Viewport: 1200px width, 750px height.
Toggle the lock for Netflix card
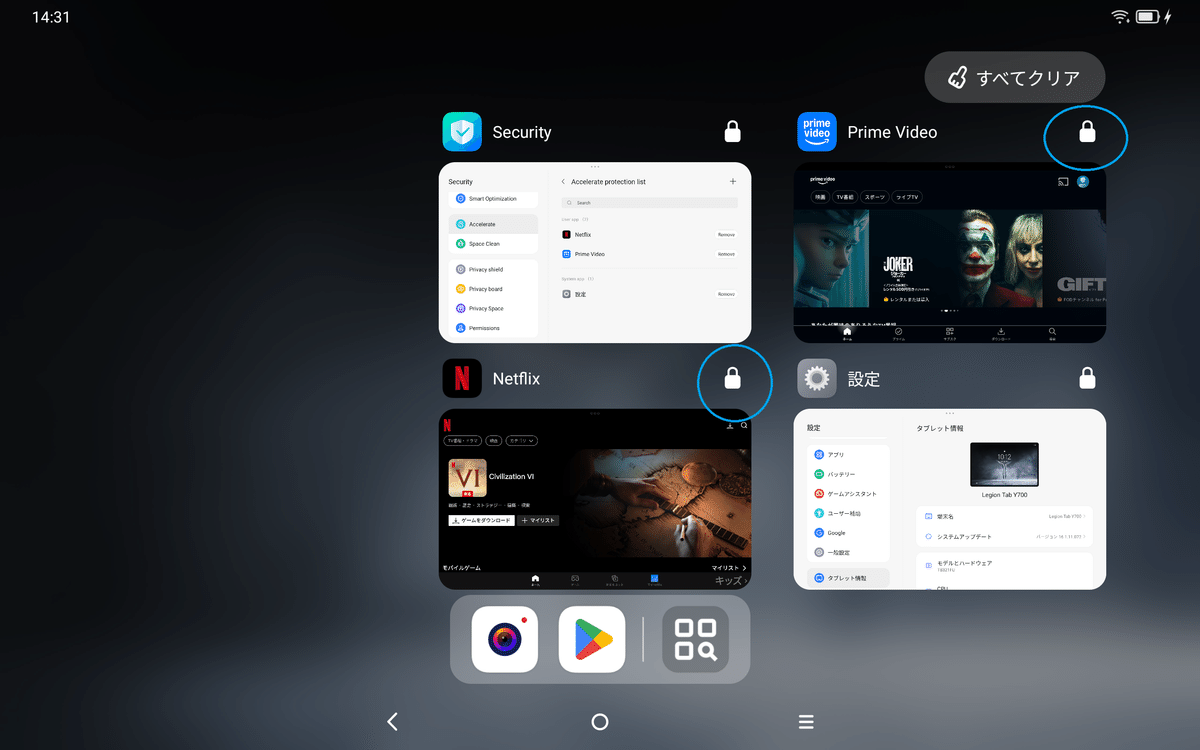[x=733, y=378]
